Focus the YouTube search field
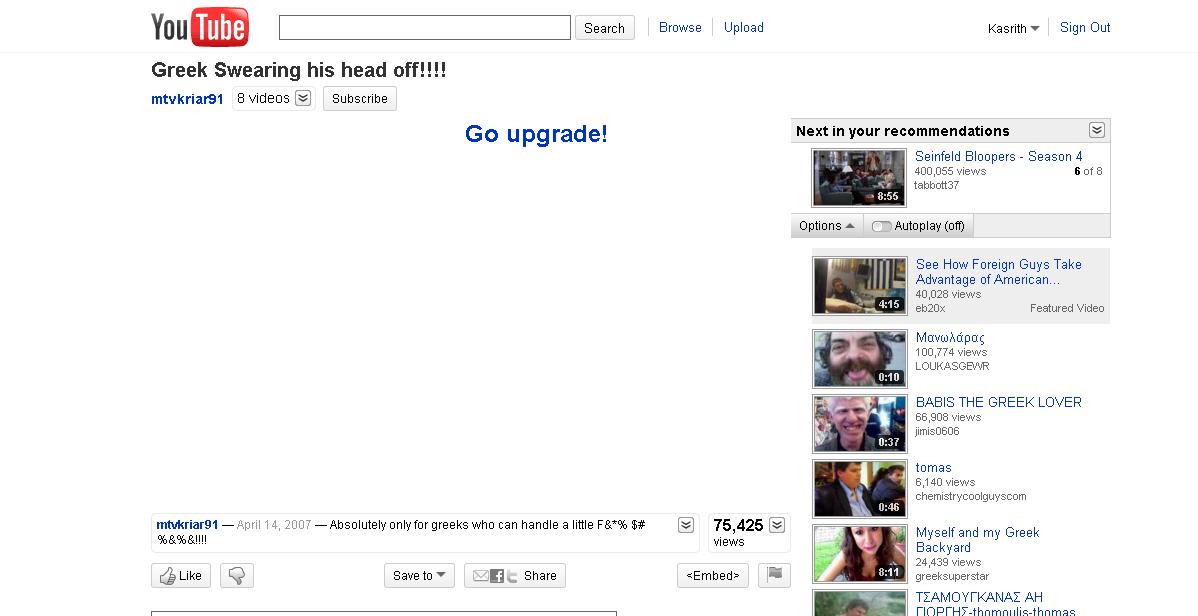This screenshot has width=1198, height=616. (425, 28)
